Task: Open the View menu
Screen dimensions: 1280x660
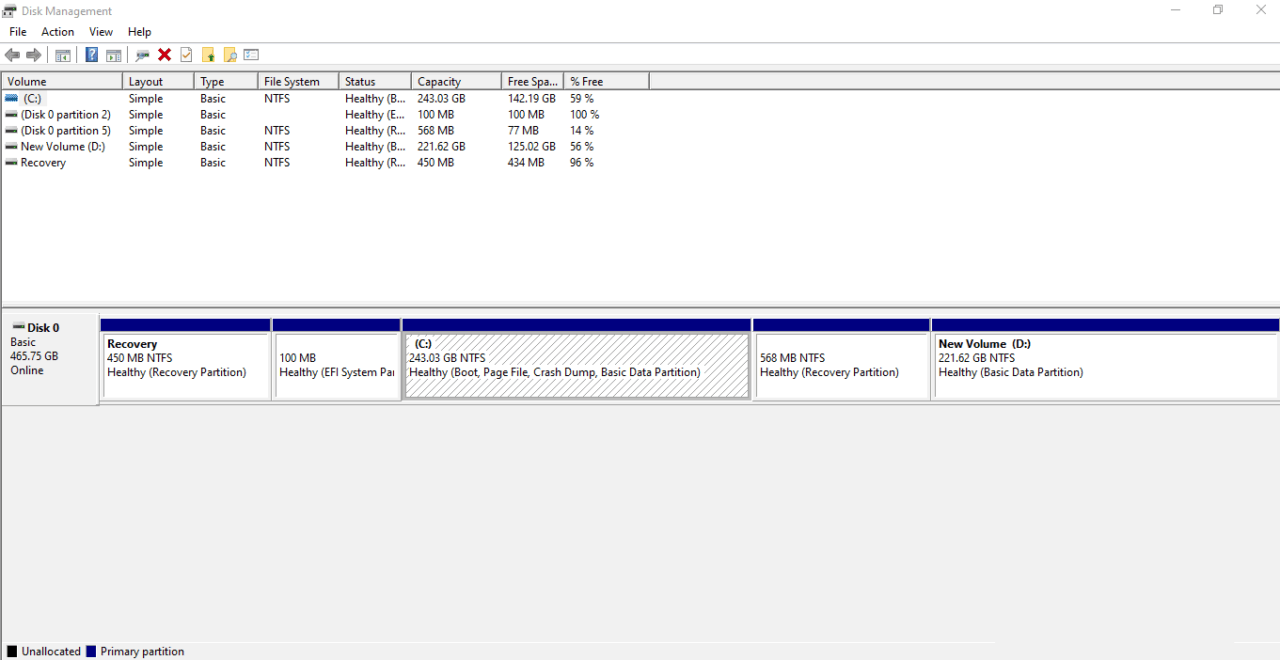Action: 101,32
